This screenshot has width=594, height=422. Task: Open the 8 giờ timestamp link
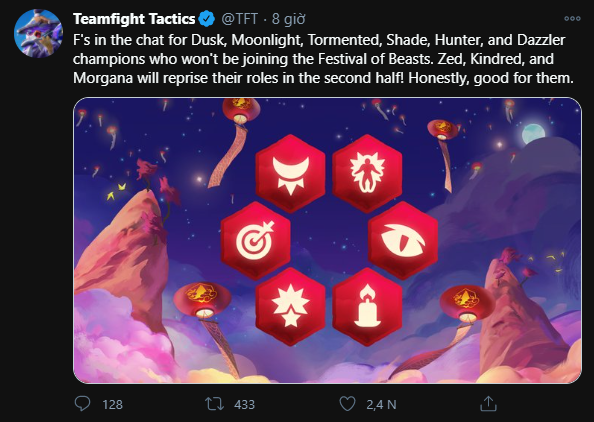[x=288, y=19]
